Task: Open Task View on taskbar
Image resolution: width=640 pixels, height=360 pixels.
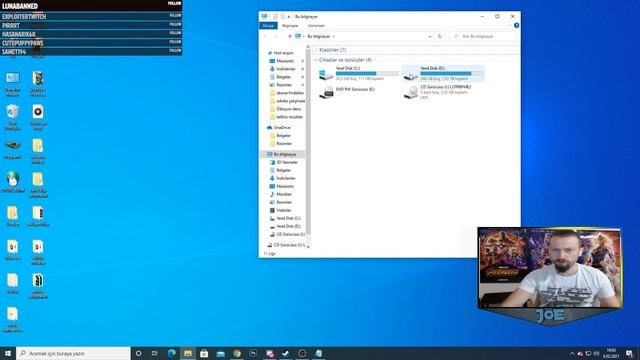Action: pyautogui.click(x=154, y=353)
